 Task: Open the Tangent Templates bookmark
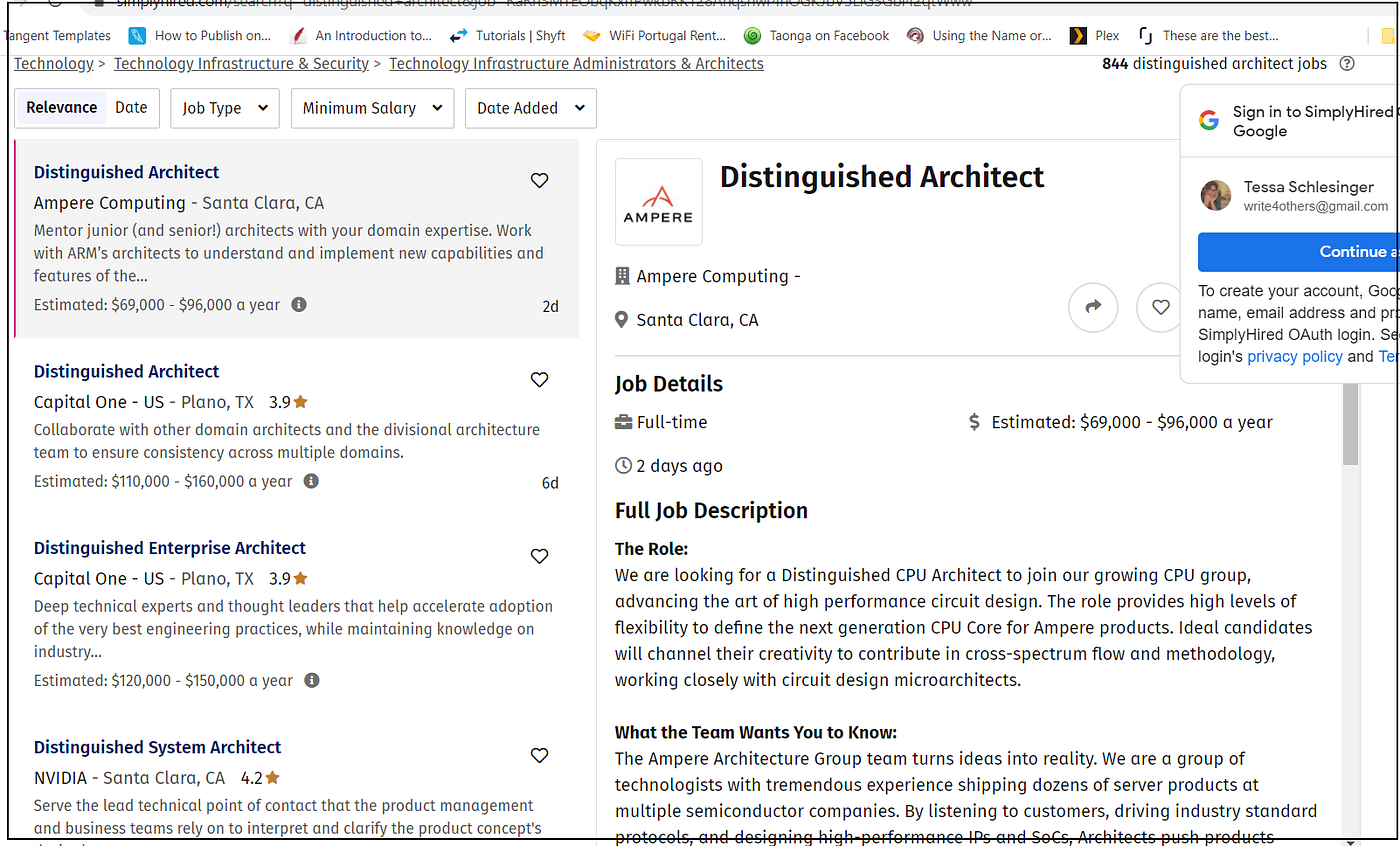[x=57, y=36]
